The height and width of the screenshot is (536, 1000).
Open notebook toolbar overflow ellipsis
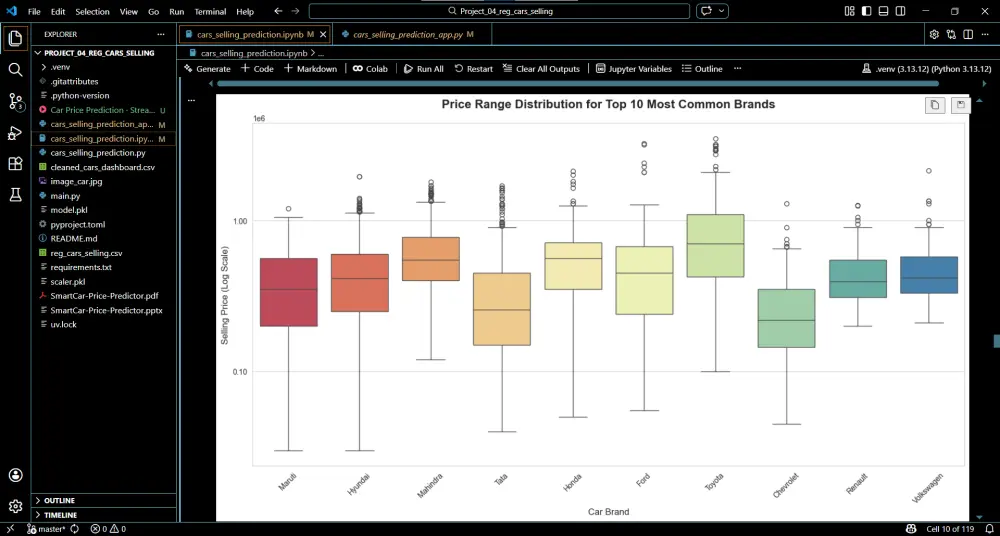(737, 68)
